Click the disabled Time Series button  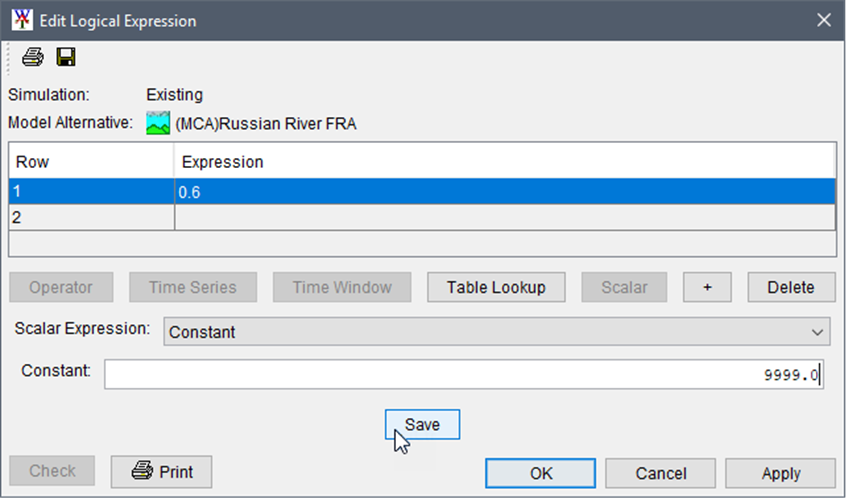(193, 287)
